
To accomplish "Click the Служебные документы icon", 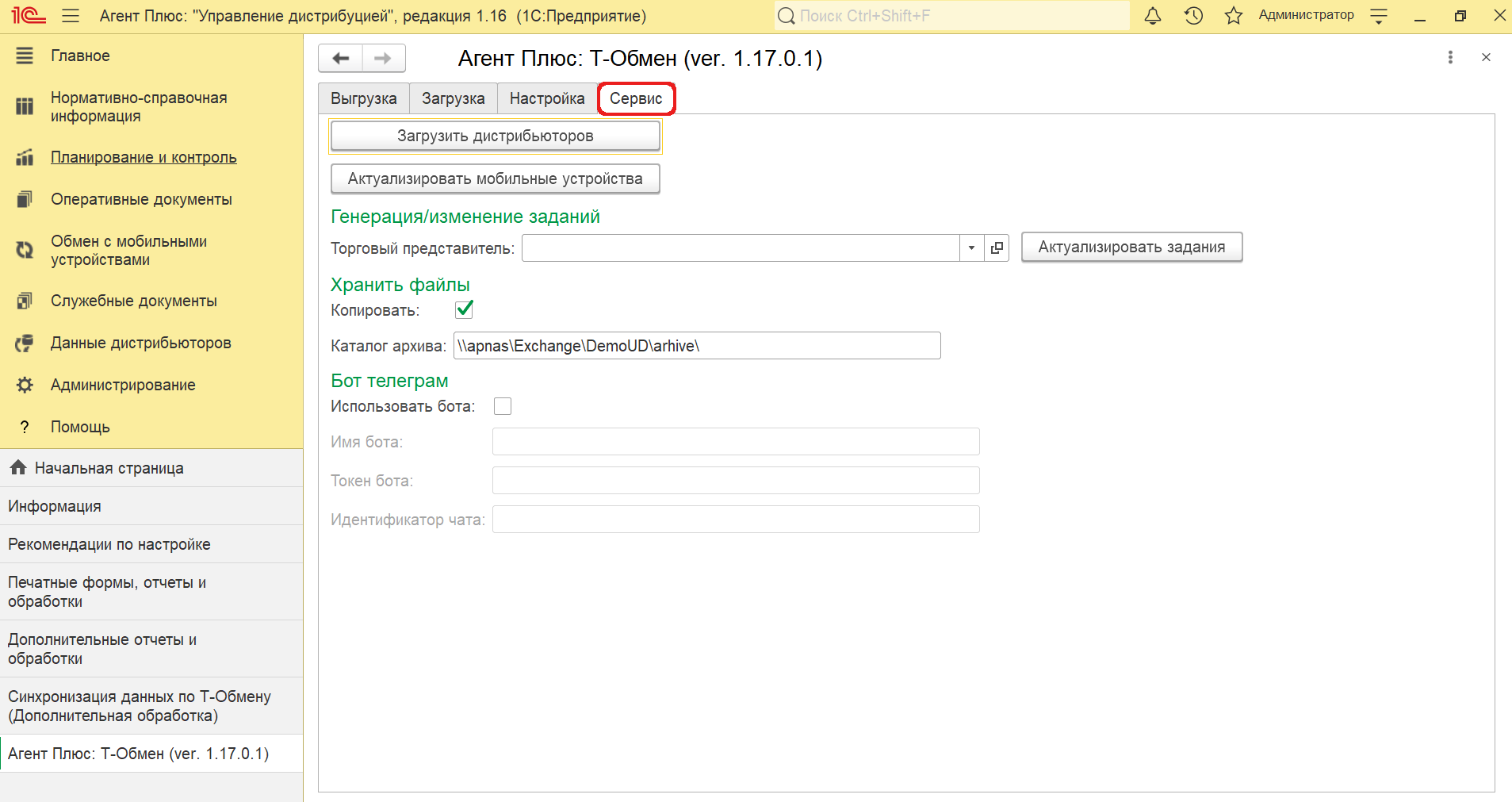I will tap(25, 301).
